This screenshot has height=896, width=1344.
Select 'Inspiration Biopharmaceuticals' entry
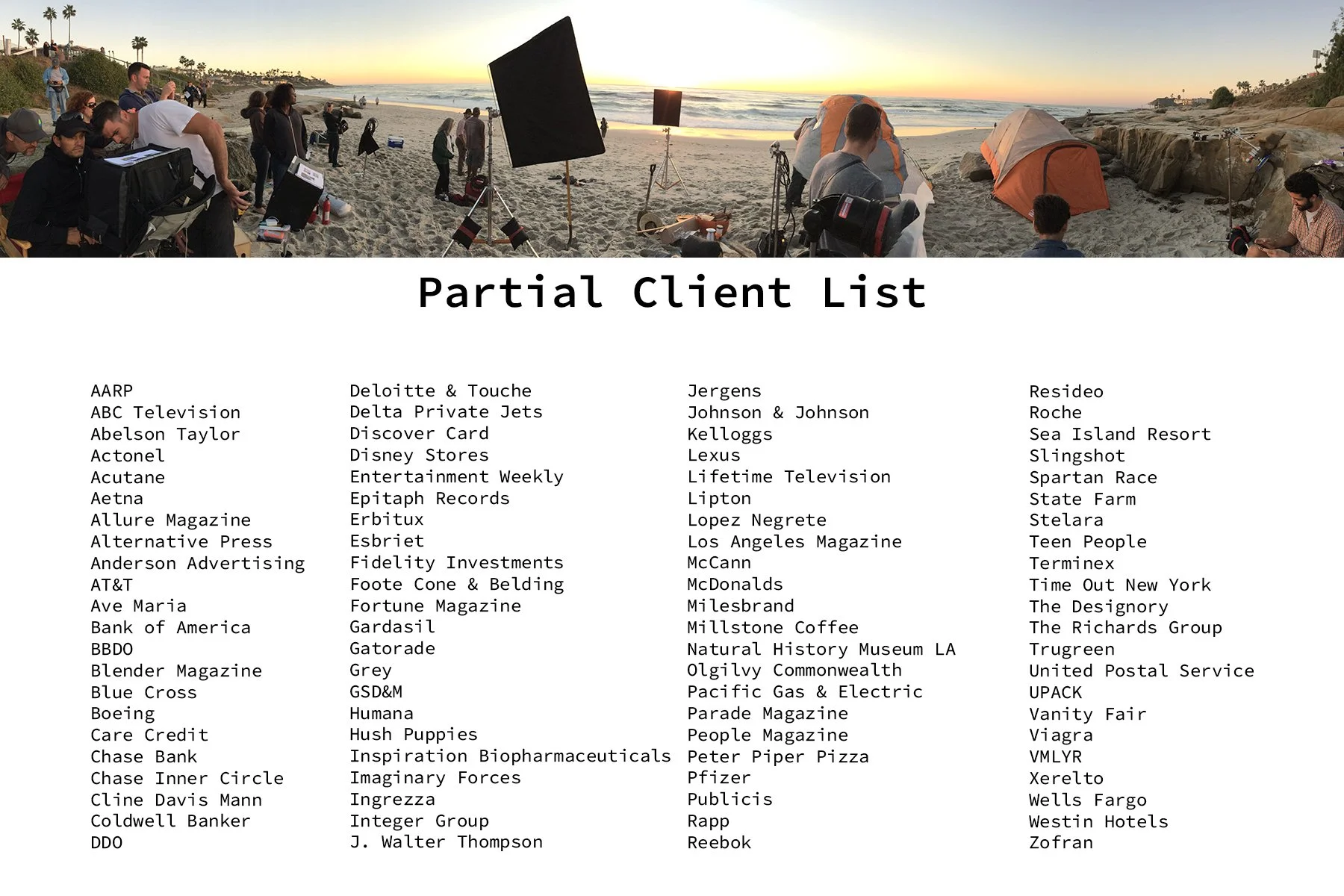tap(511, 756)
